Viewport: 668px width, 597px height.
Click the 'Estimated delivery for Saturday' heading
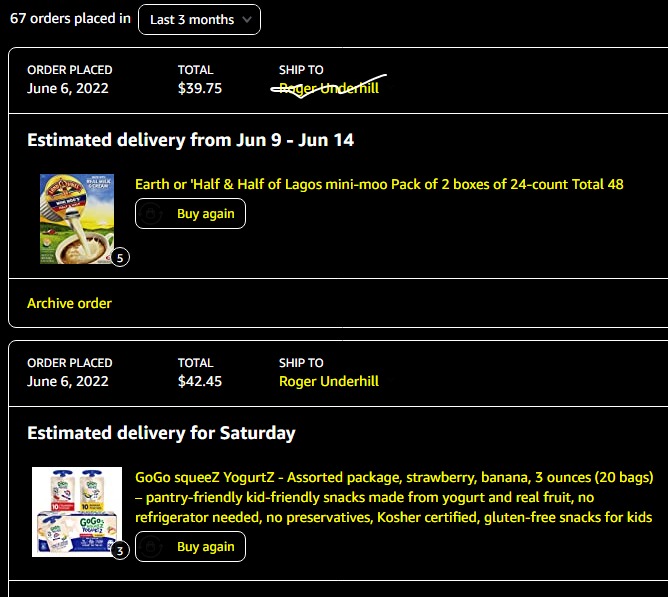[x=161, y=433]
